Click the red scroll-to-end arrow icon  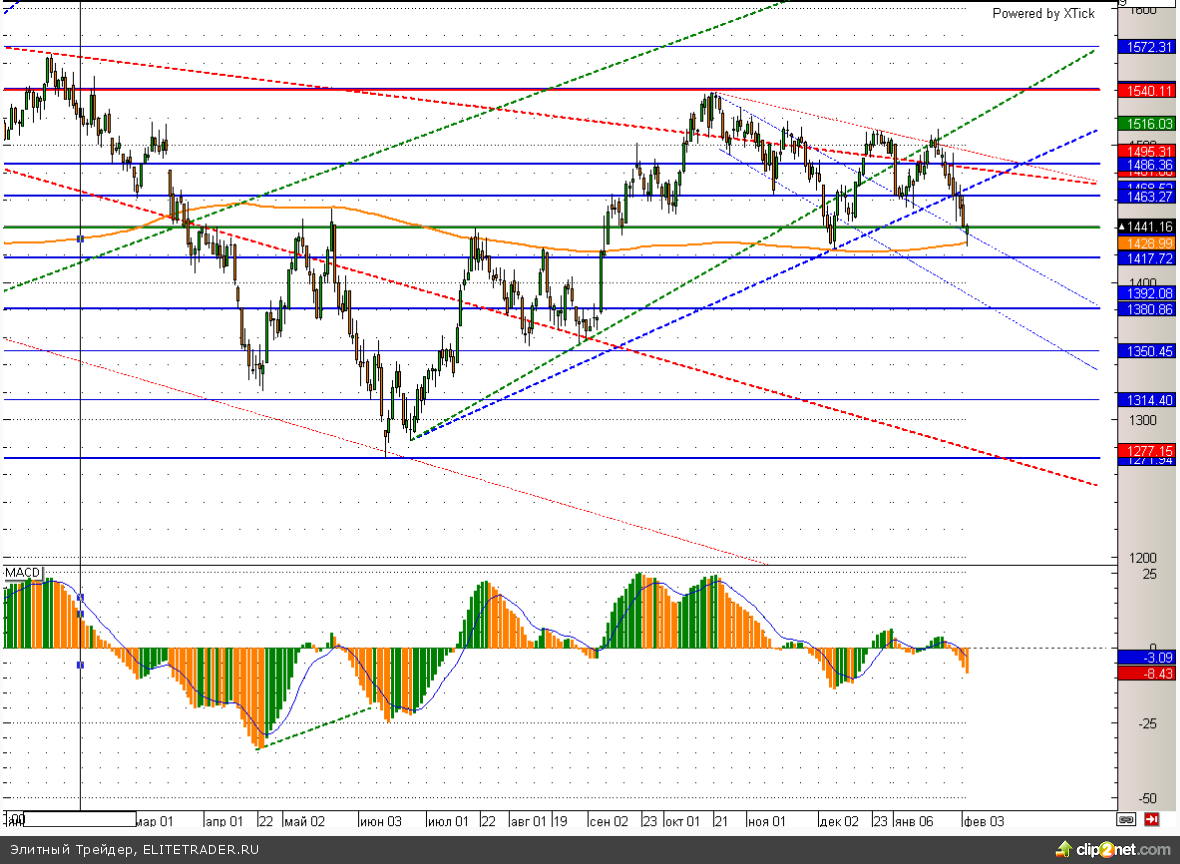(x=1152, y=820)
